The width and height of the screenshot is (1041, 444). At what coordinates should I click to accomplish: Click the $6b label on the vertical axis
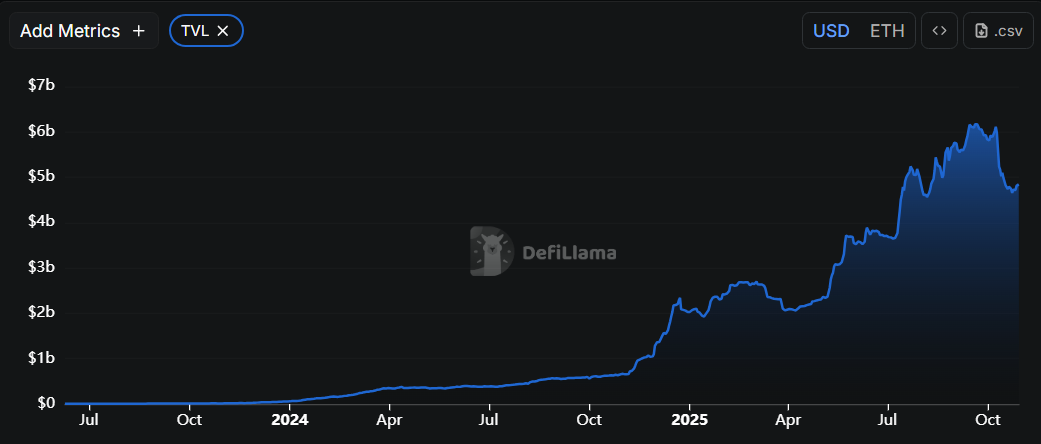coord(41,131)
